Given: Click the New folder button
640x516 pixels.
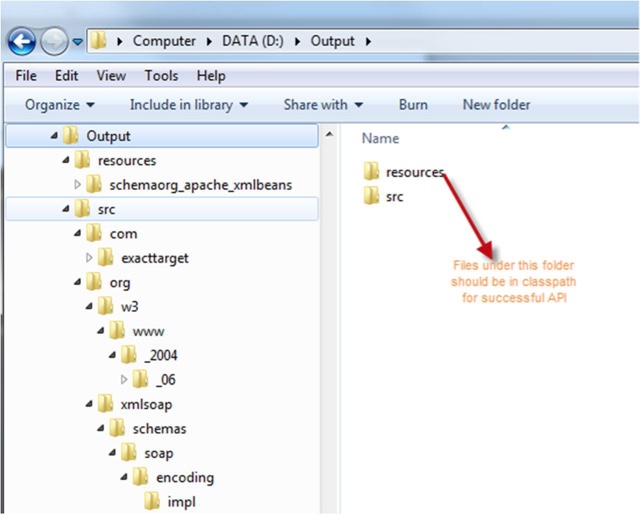Looking at the screenshot, I should (496, 105).
